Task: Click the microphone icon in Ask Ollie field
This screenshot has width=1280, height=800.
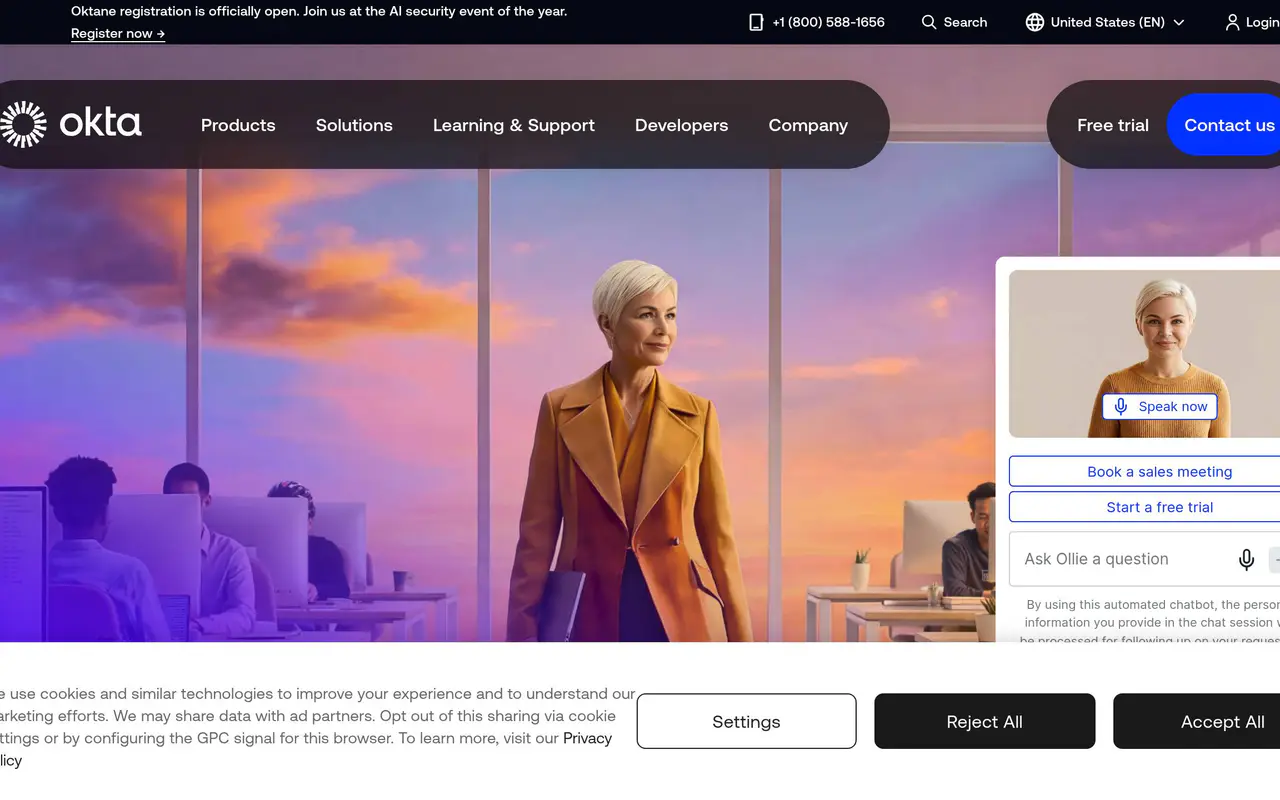Action: coord(1246,560)
